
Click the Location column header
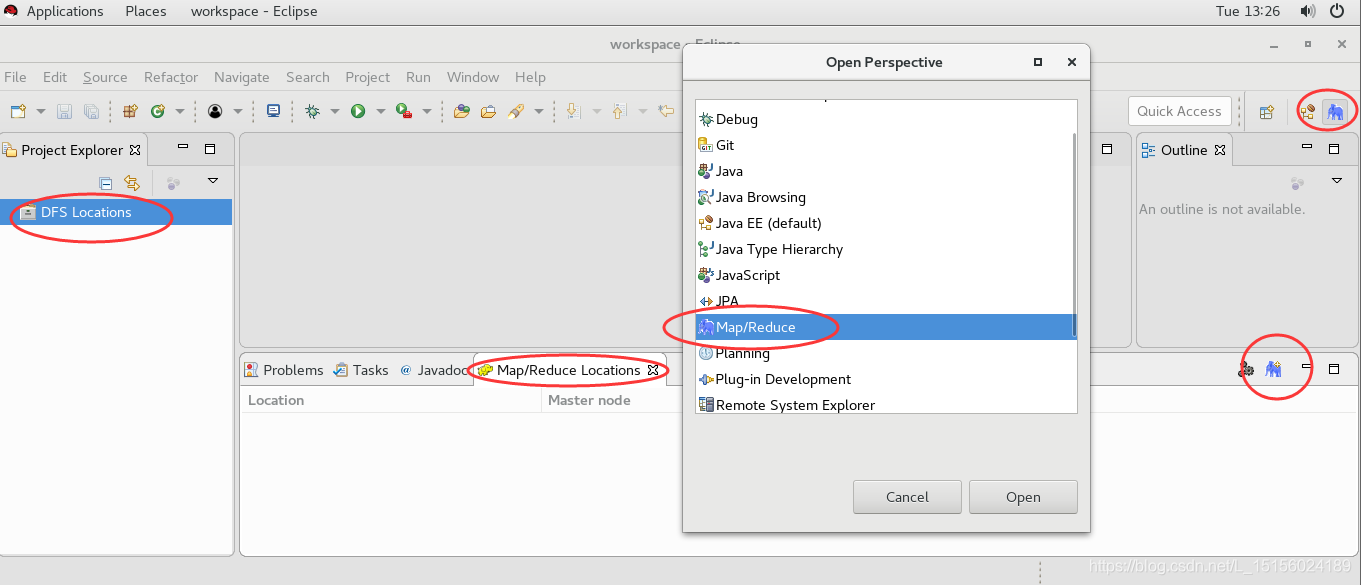click(x=391, y=400)
